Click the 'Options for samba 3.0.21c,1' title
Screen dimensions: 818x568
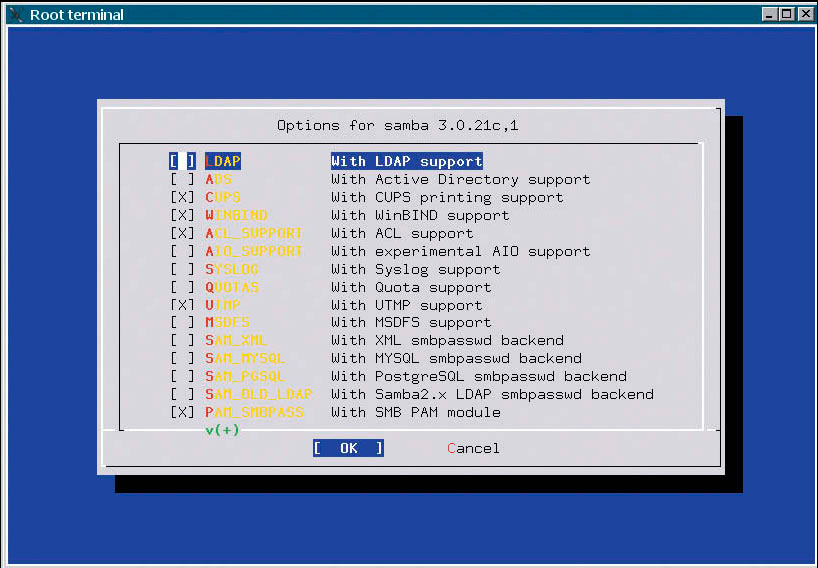[398, 125]
